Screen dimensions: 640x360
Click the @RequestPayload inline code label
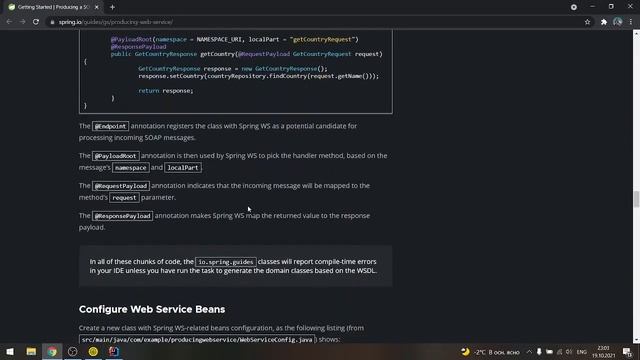tap(121, 186)
